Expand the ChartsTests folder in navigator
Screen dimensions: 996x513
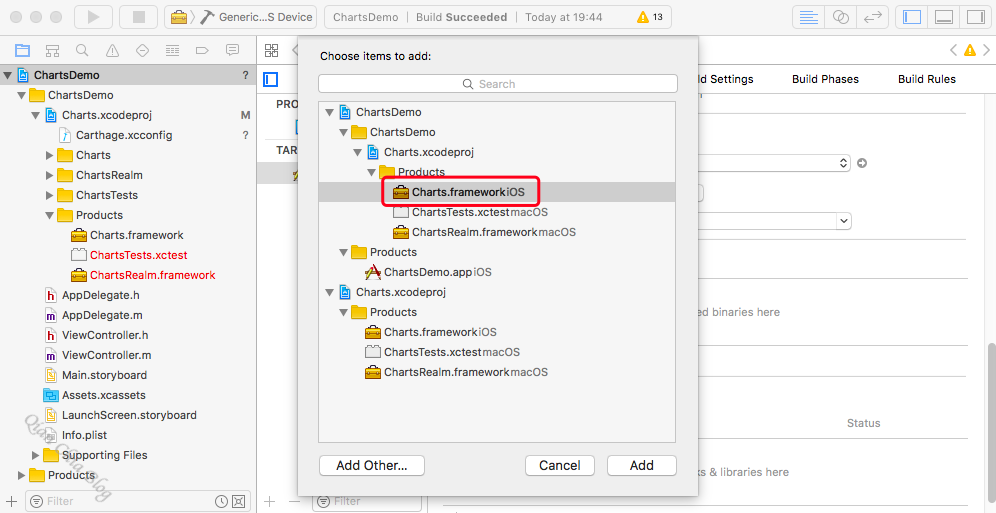(50, 196)
